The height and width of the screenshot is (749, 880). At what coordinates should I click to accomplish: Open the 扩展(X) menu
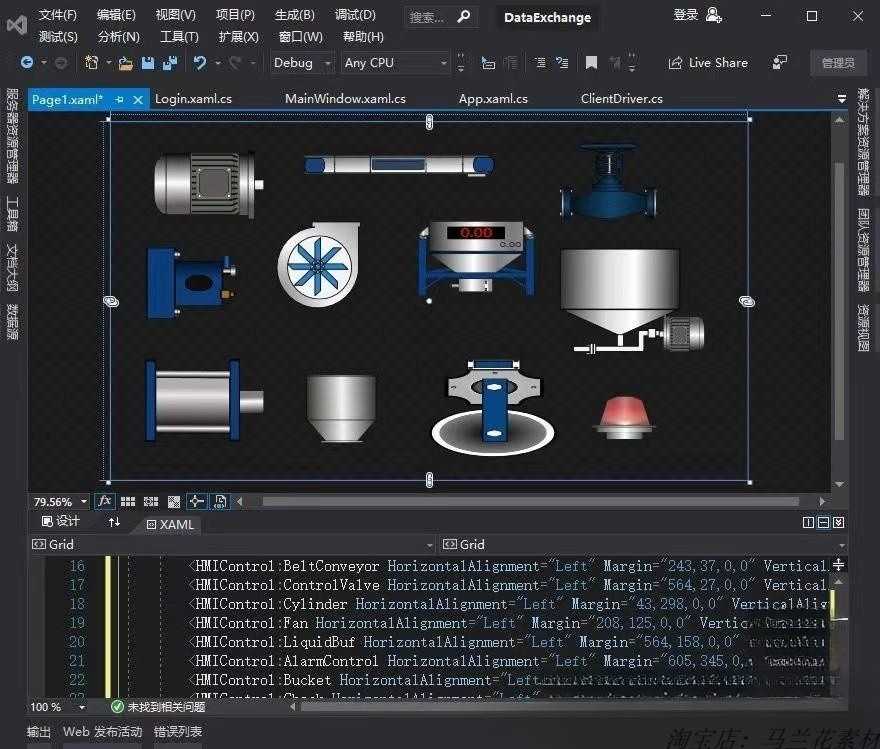click(239, 37)
